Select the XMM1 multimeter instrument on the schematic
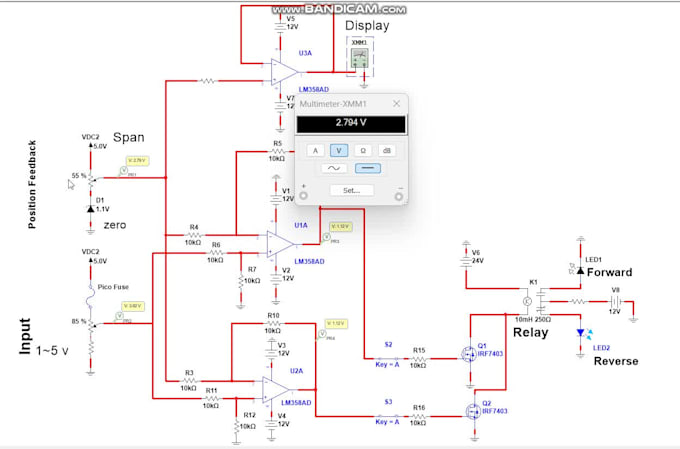The height and width of the screenshot is (449, 680). (360, 58)
